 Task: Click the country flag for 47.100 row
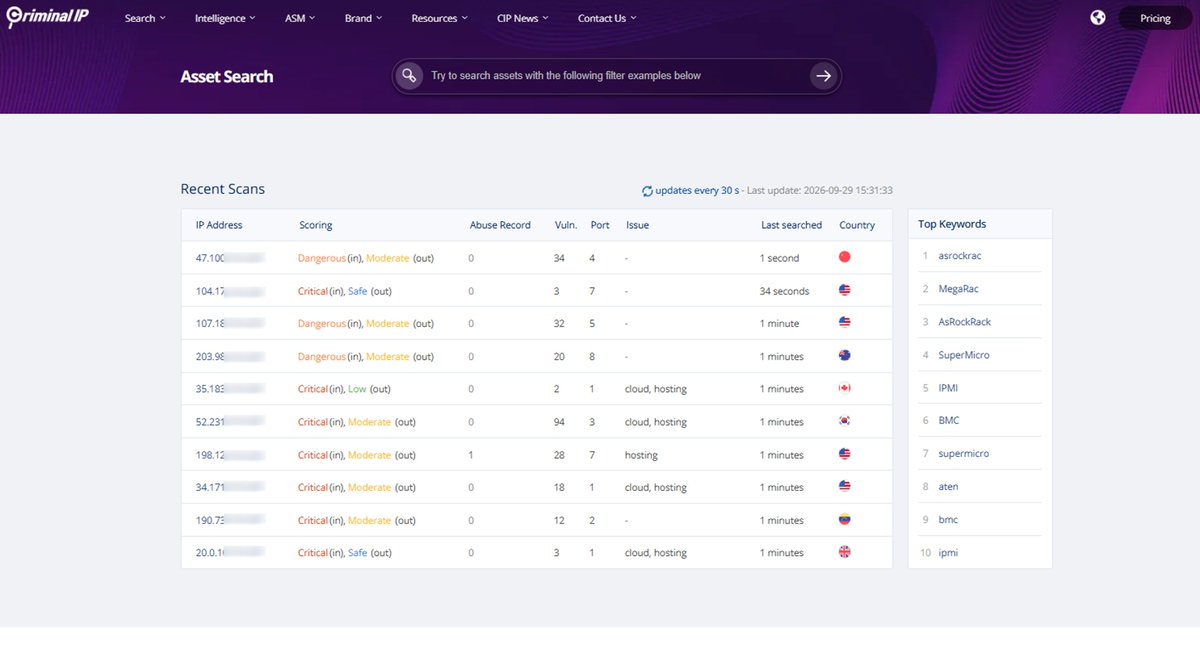pyautogui.click(x=844, y=257)
